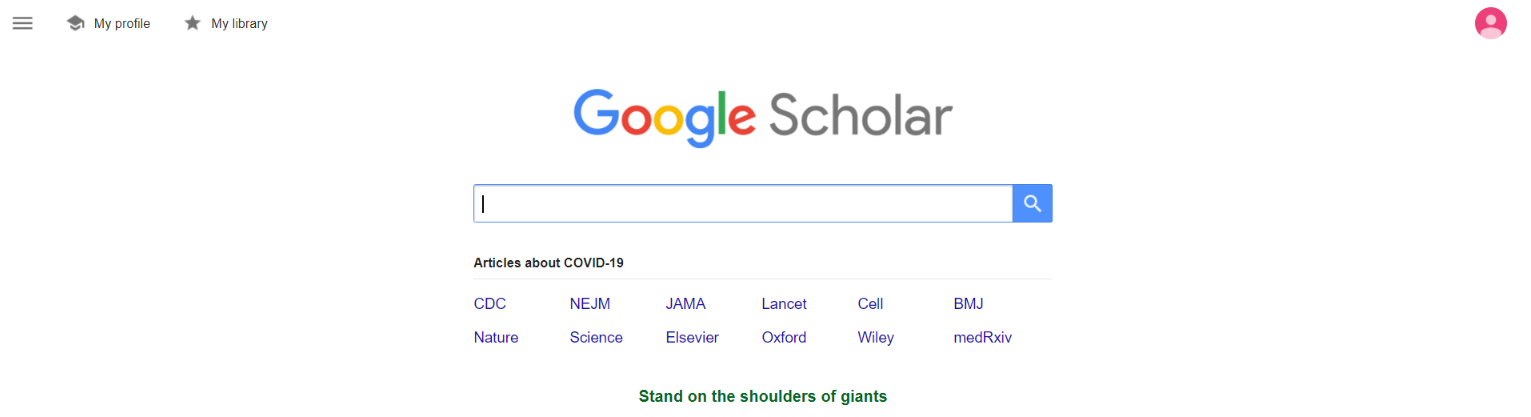Open BMJ COVID-19 articles link

pos(969,304)
